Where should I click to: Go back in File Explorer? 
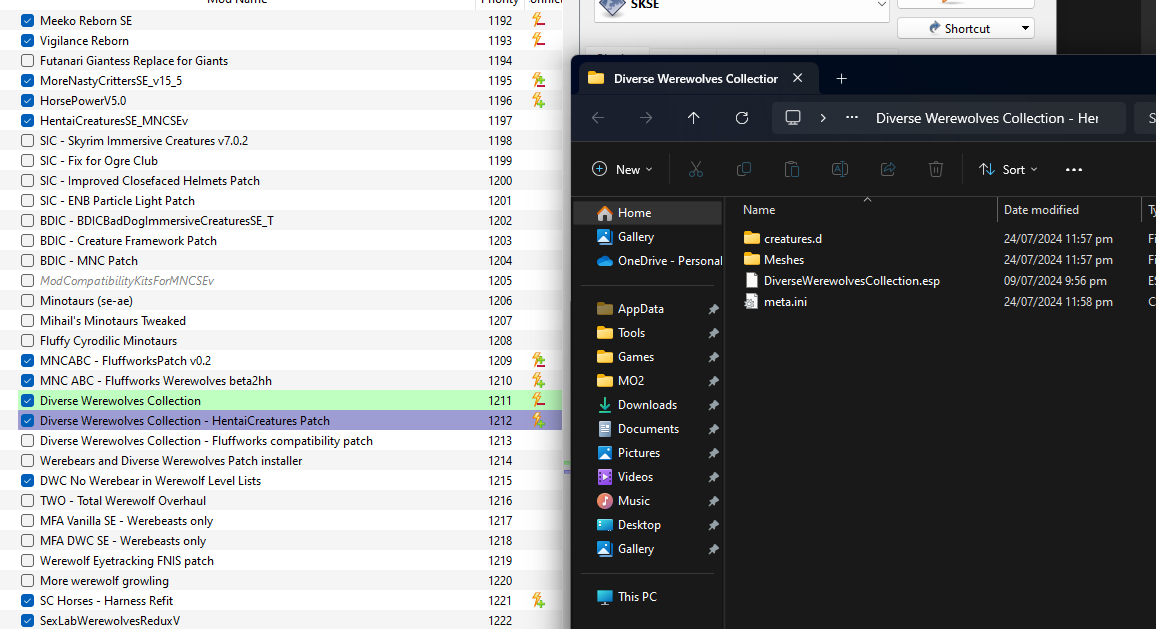coord(598,118)
